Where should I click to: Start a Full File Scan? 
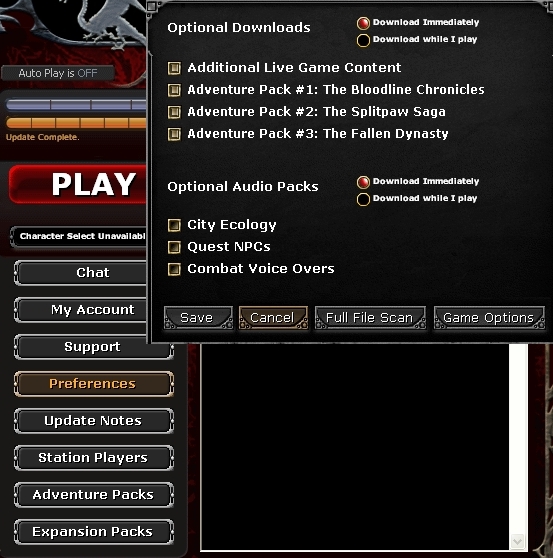coord(370,317)
